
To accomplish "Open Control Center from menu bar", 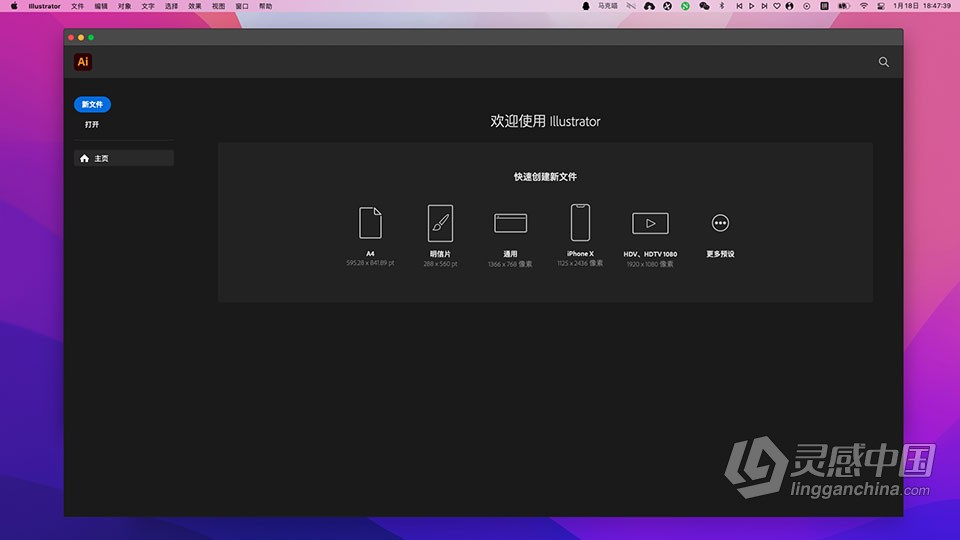I will coord(881,6).
